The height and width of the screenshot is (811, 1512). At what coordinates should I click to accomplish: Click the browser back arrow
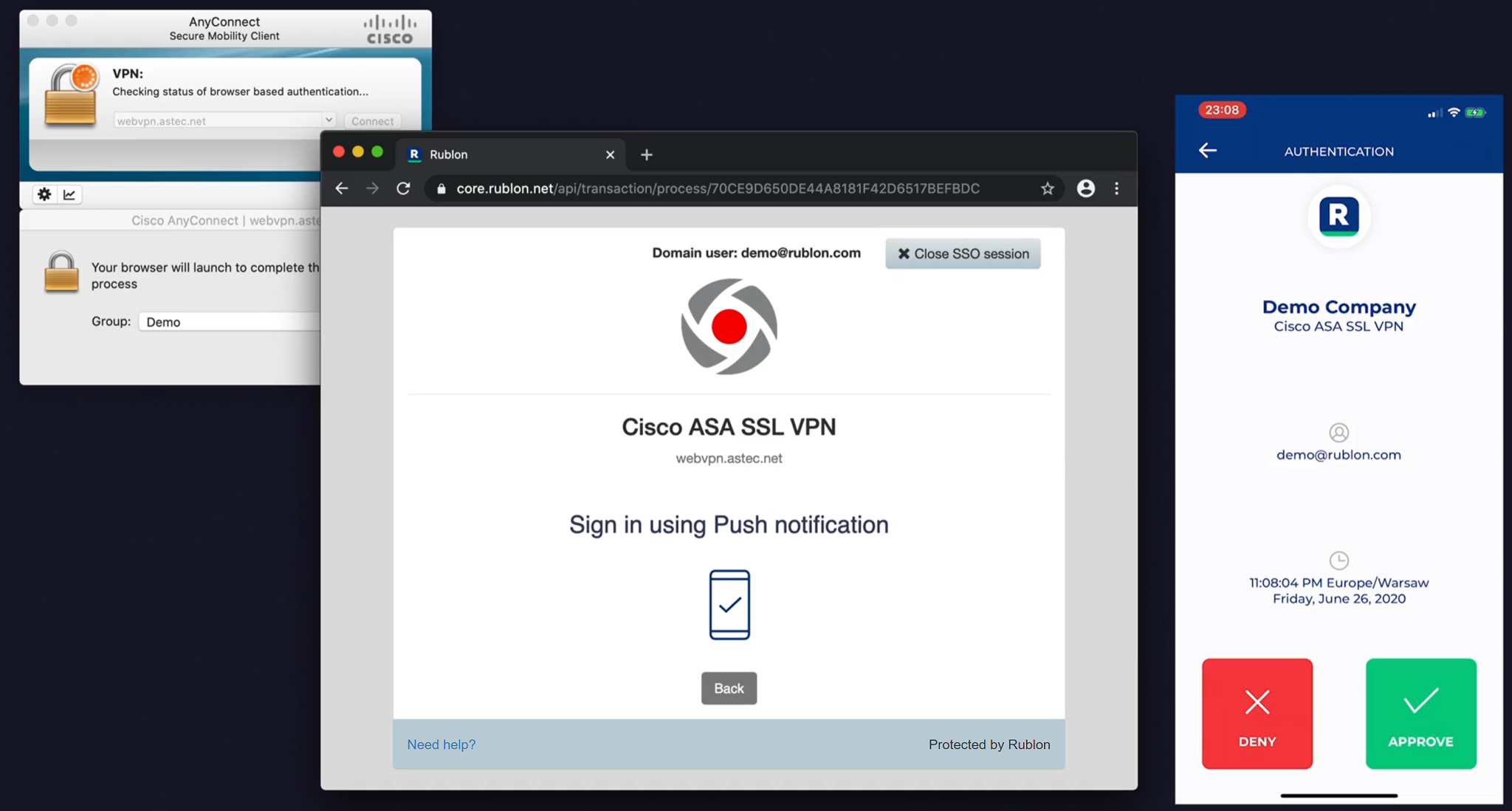click(342, 188)
